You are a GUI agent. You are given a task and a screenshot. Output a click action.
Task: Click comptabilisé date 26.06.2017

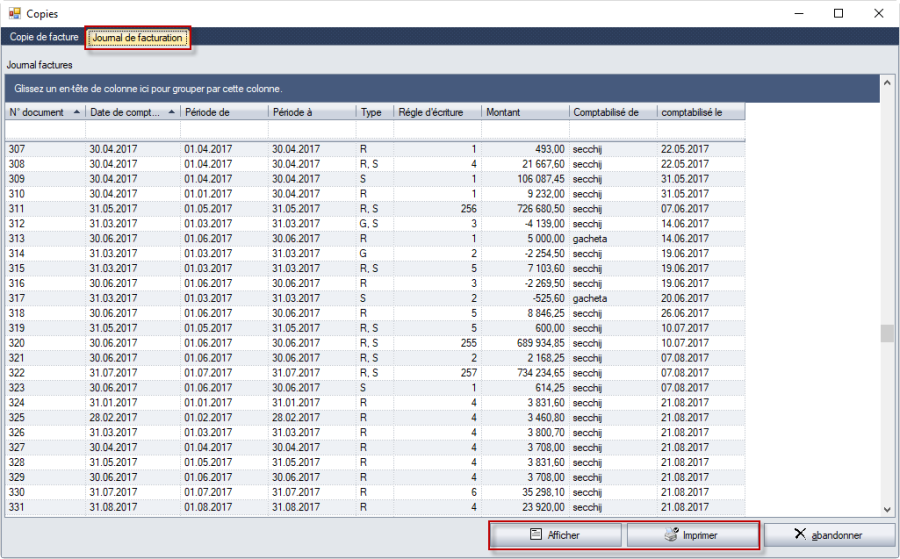coord(685,313)
